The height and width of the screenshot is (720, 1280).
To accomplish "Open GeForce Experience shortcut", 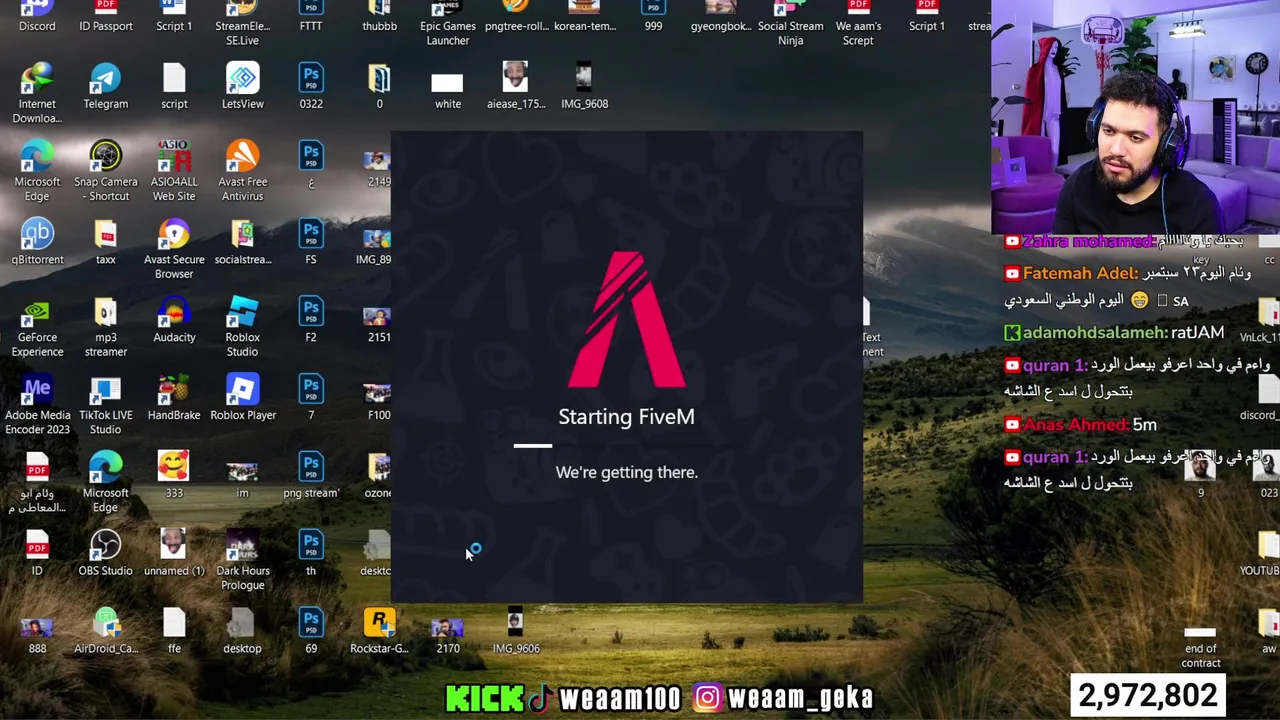I will tap(37, 327).
